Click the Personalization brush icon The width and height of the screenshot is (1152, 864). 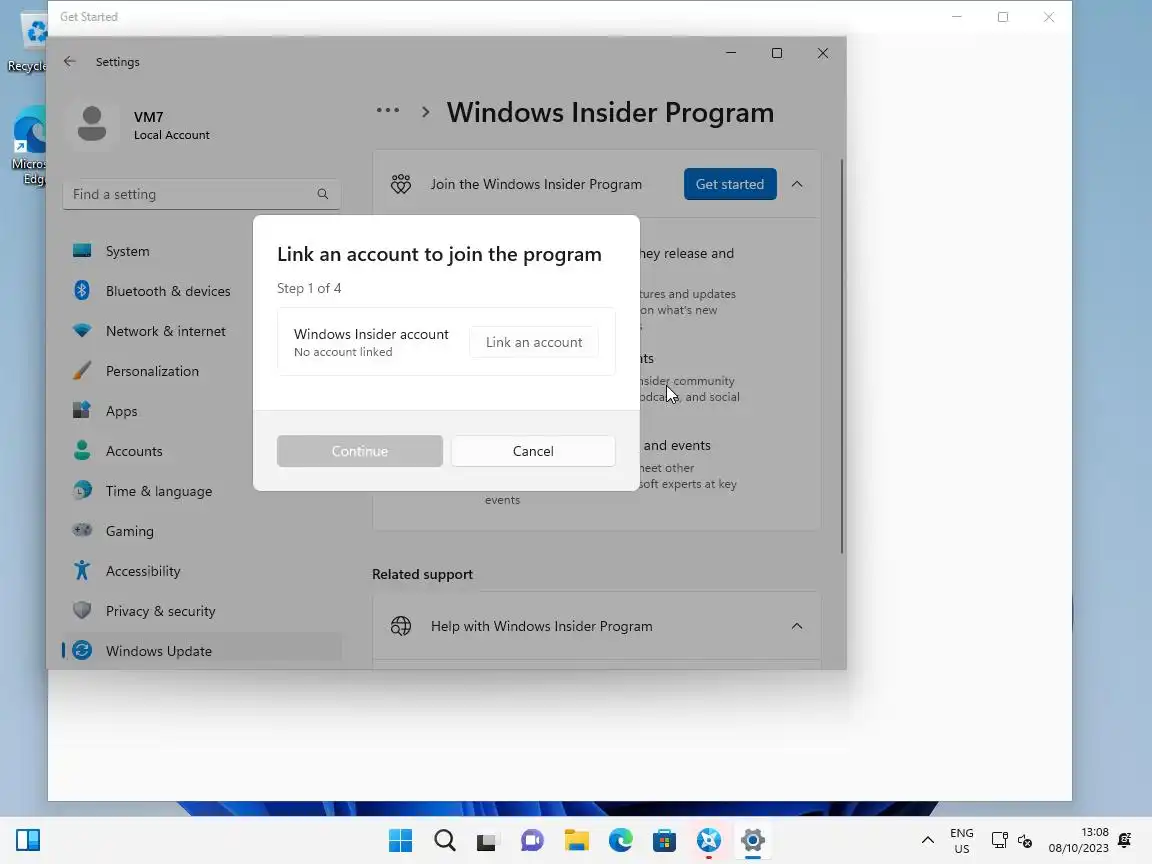click(x=82, y=370)
